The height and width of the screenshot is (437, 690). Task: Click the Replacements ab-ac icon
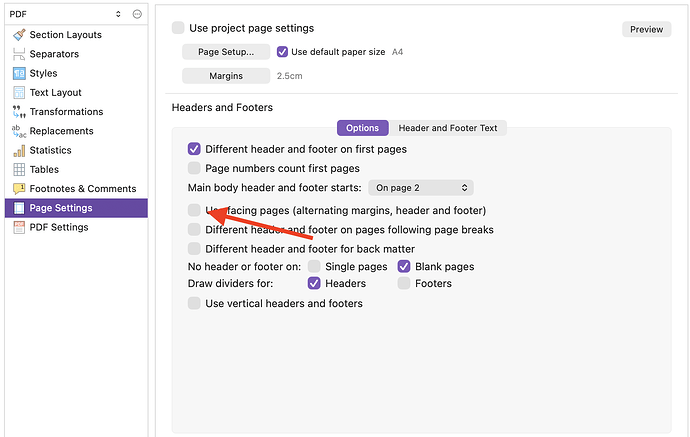(19, 131)
